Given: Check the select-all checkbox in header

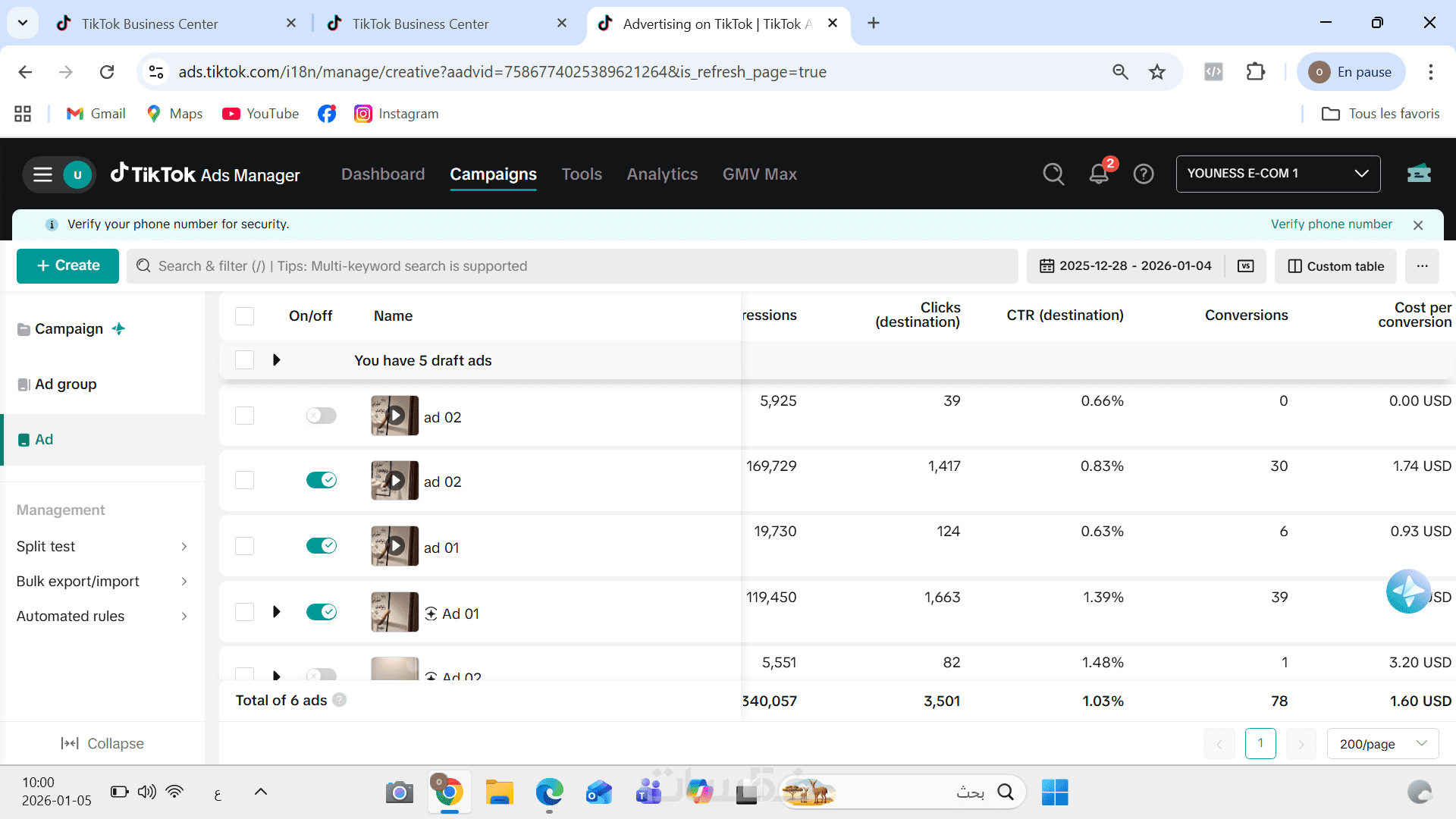Looking at the screenshot, I should tap(244, 316).
